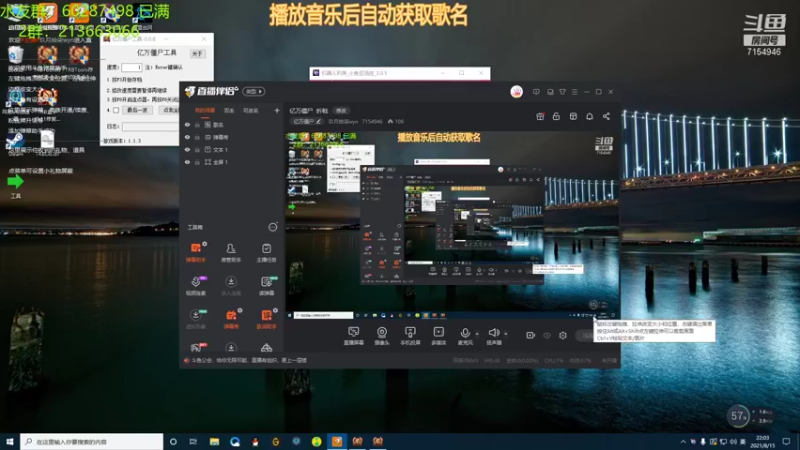Click the 扬声器 speaker icon
Image resolution: width=800 pixels, height=450 pixels.
click(493, 333)
